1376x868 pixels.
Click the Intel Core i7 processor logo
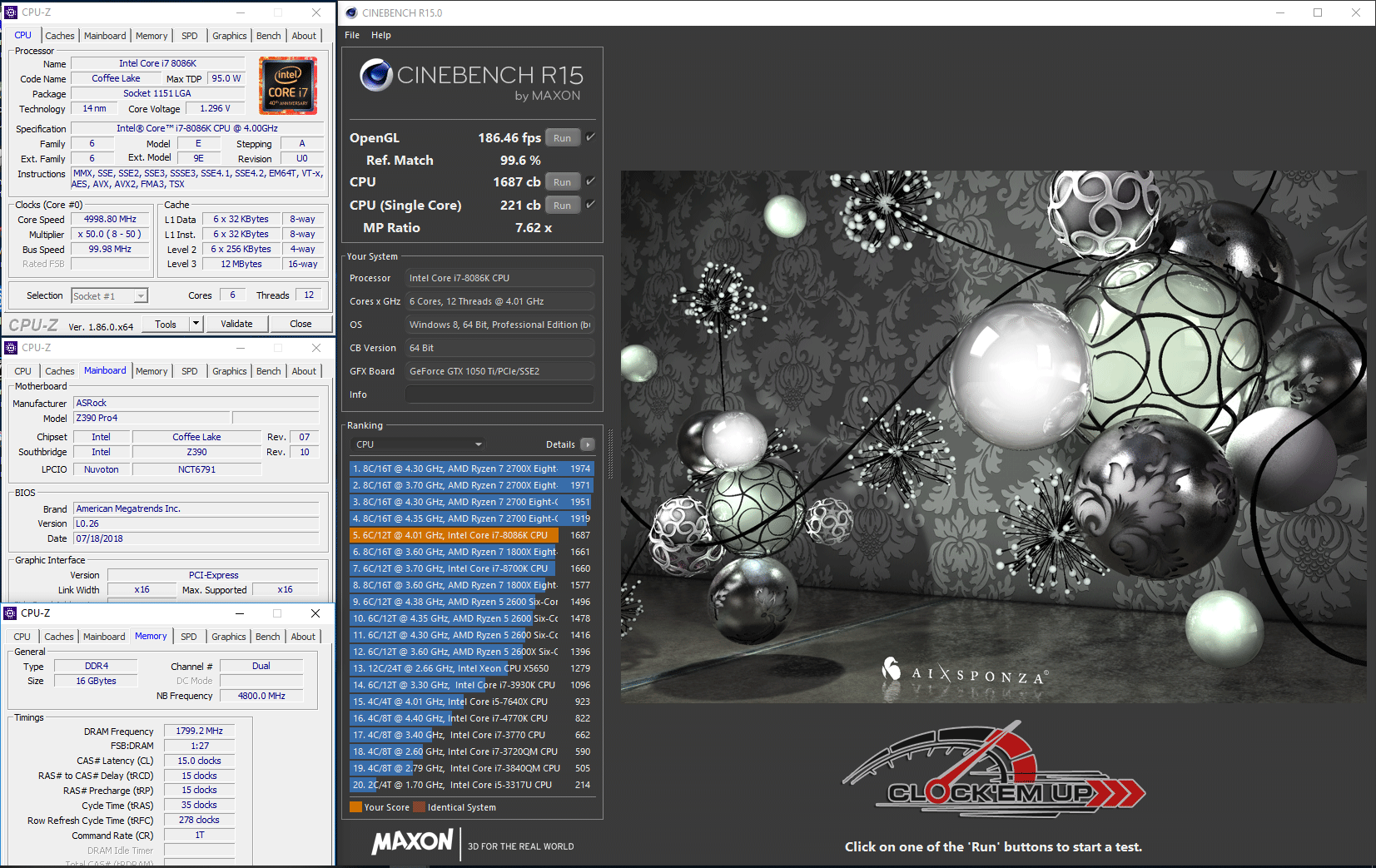[x=288, y=85]
